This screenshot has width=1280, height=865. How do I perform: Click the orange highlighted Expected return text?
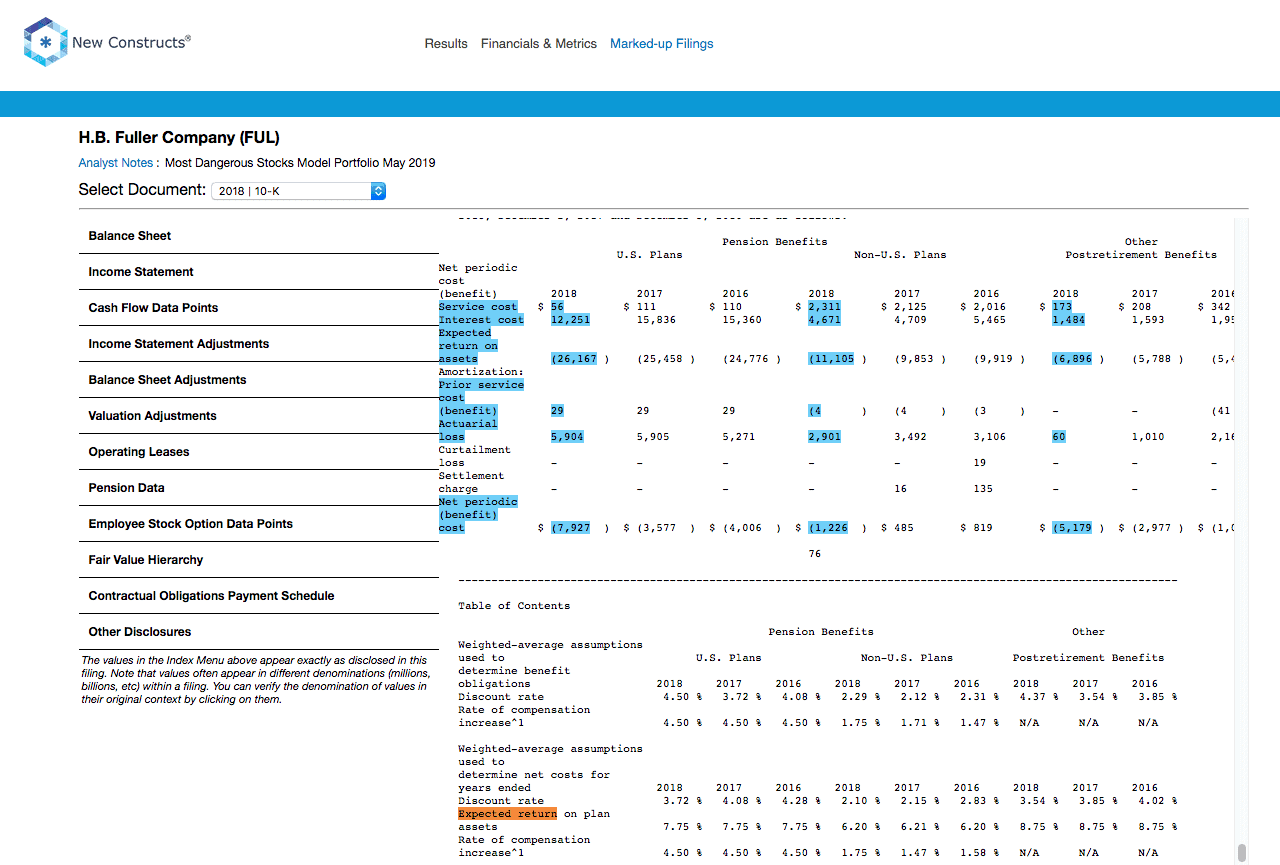[507, 814]
